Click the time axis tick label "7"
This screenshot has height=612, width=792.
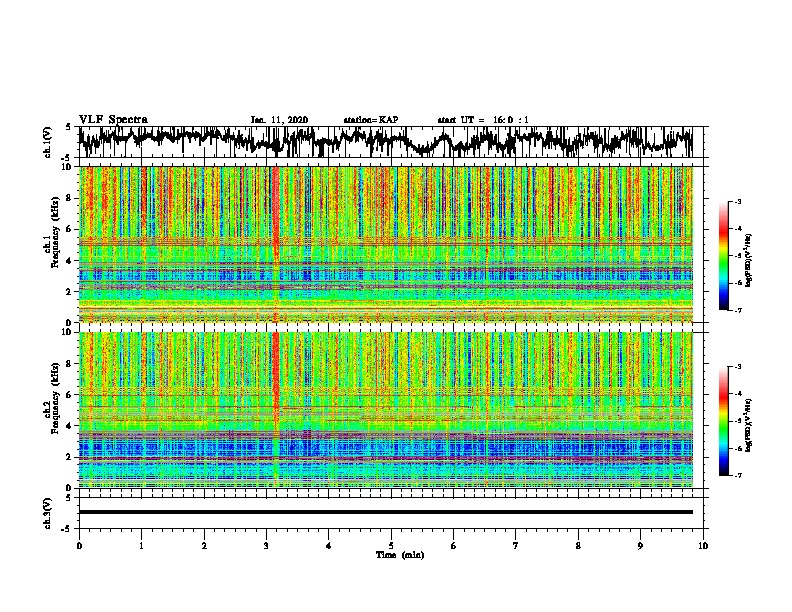516,546
